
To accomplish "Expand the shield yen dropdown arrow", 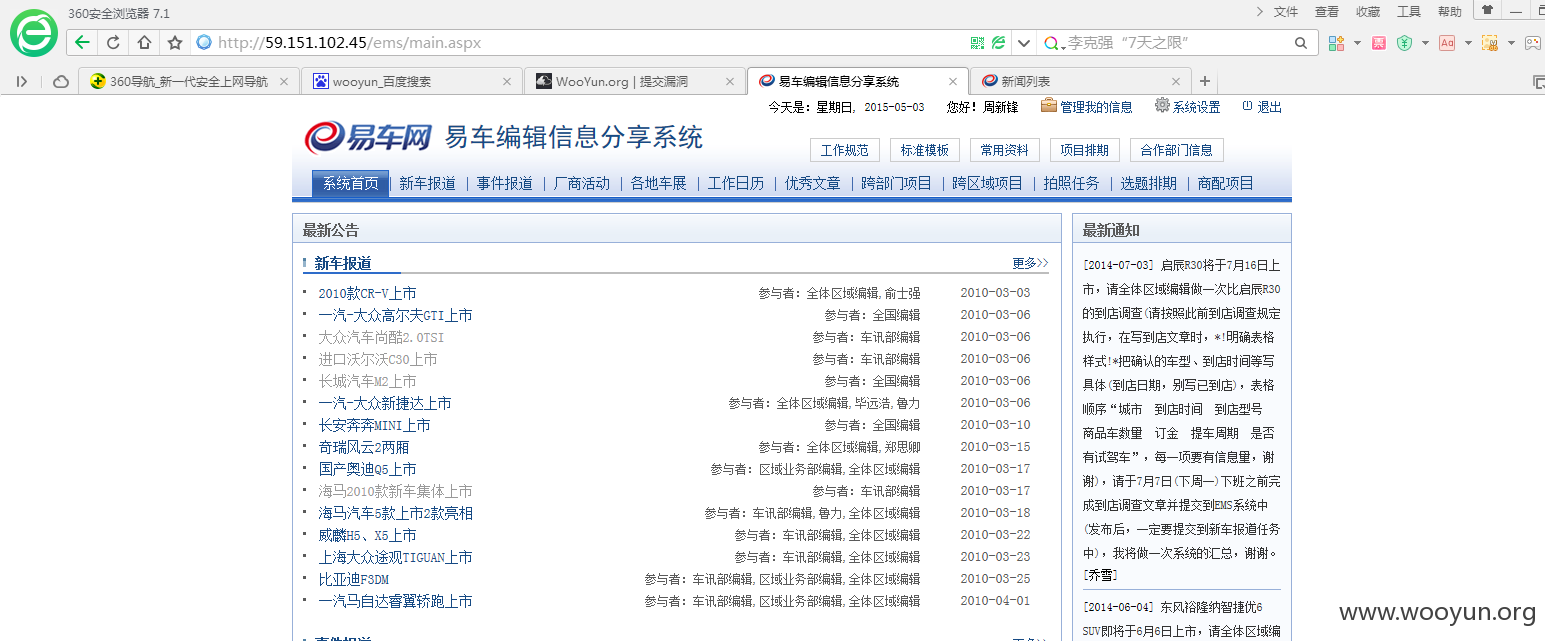I will coord(1425,43).
